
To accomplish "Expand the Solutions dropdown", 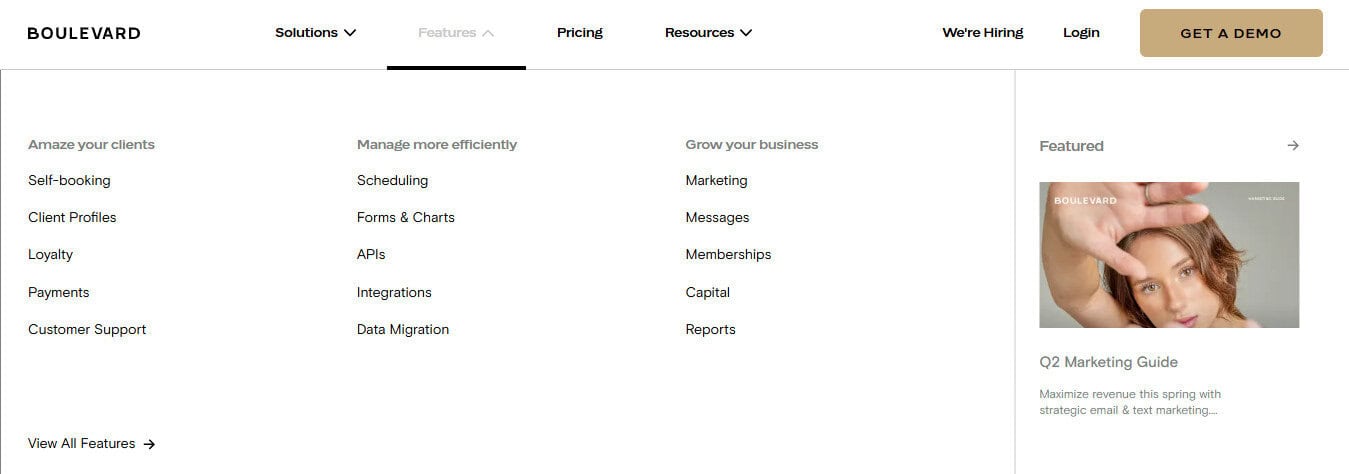I will coord(315,33).
